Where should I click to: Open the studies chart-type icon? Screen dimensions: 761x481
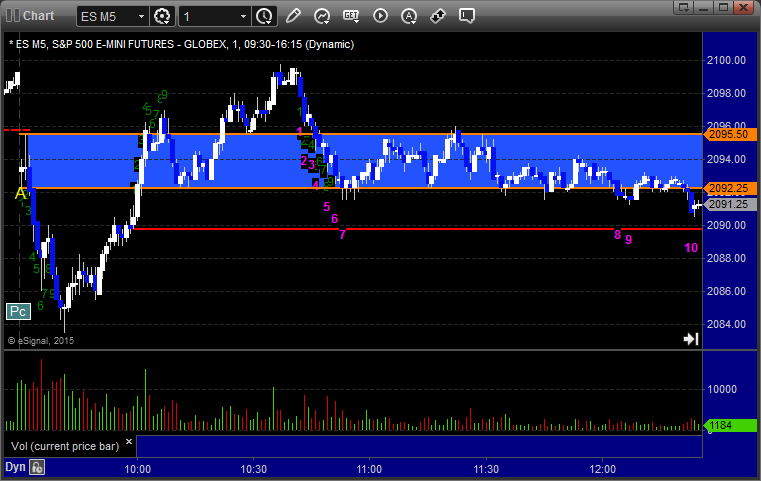point(322,16)
